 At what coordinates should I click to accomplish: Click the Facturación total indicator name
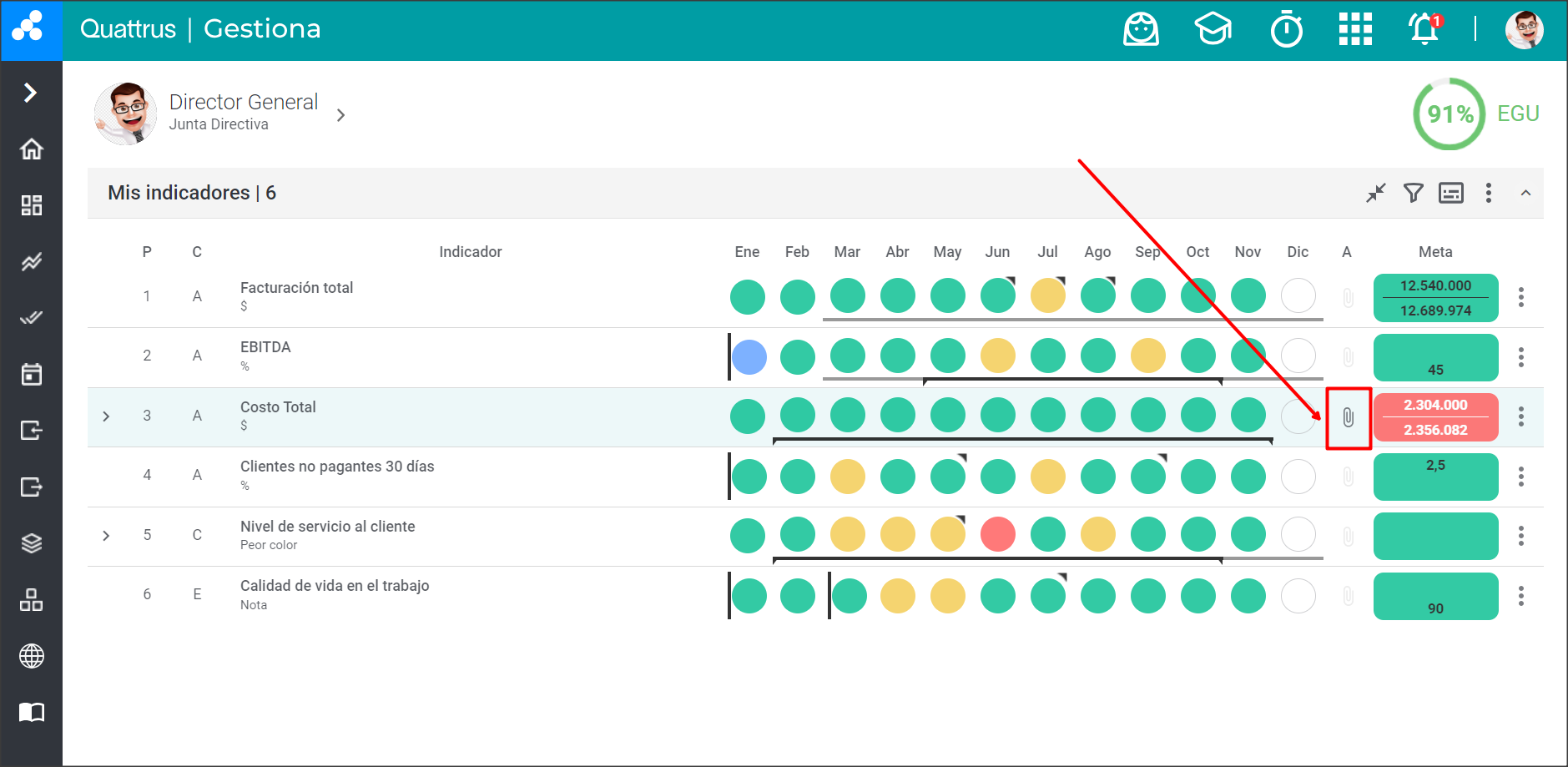(x=296, y=288)
